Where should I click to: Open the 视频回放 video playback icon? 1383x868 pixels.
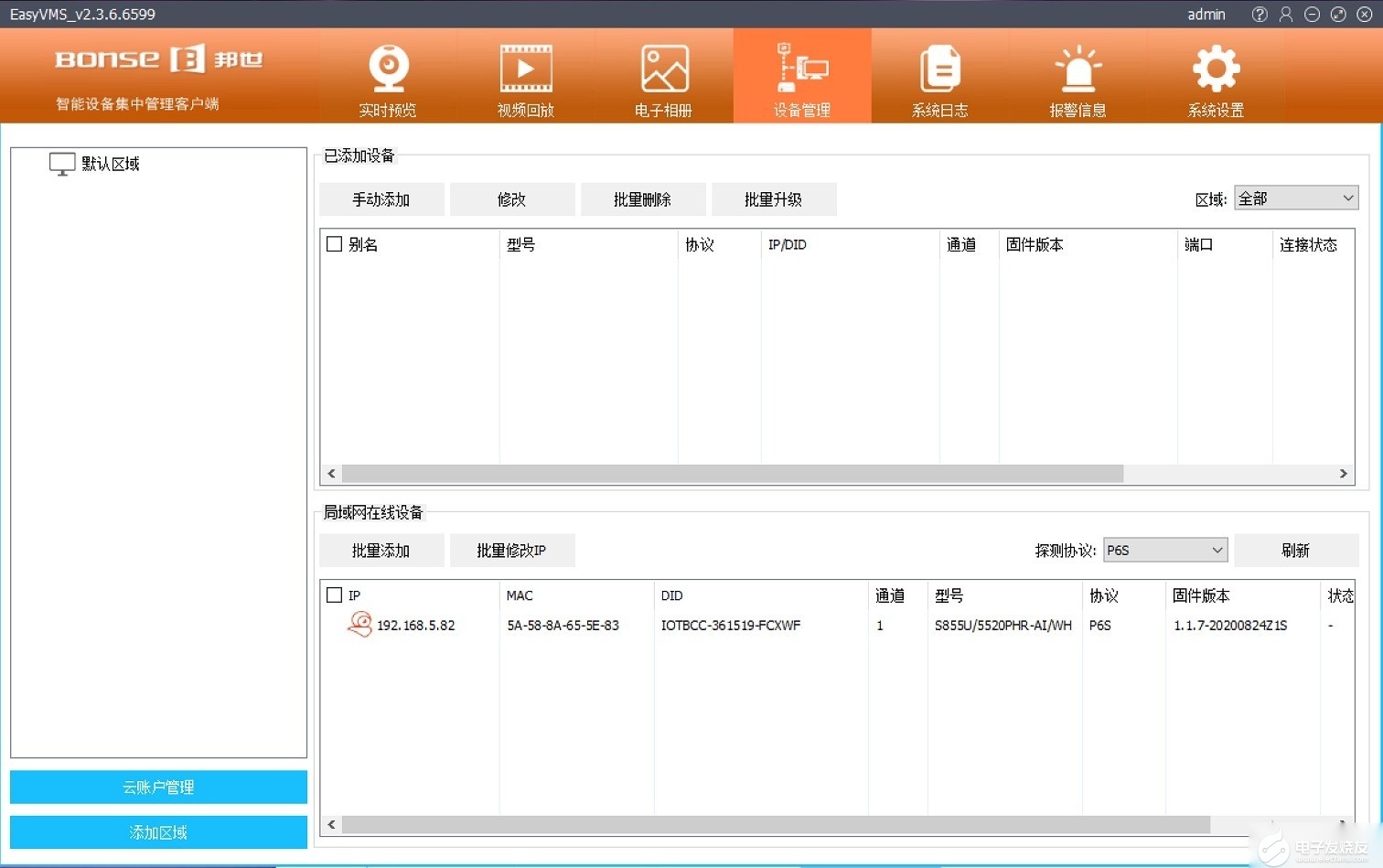coord(526,69)
